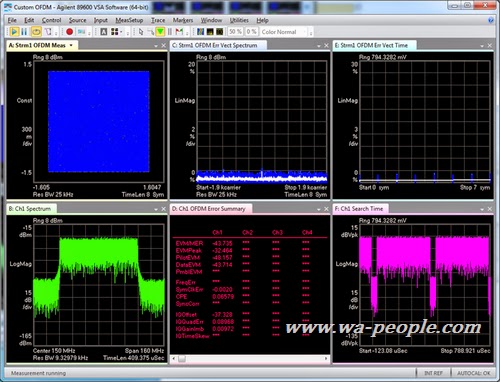Image resolution: width=500 pixels, height=382 pixels.
Task: Expand the trace layout dropdown arrow
Action: (x=121, y=32)
